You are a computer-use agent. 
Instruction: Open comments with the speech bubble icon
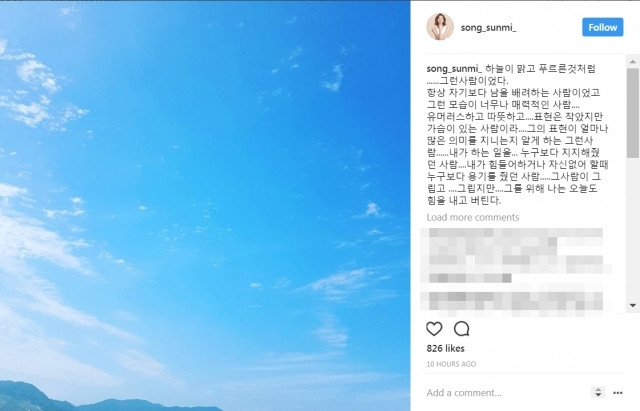[462, 329]
